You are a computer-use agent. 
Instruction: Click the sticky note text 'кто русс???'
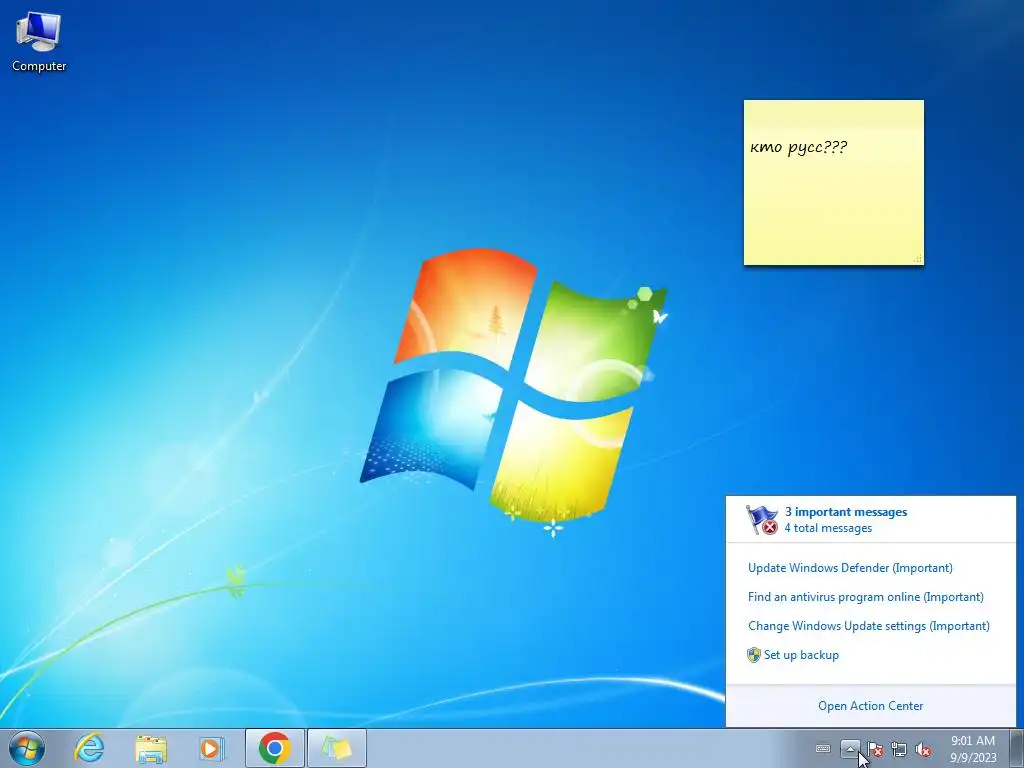[x=798, y=147]
